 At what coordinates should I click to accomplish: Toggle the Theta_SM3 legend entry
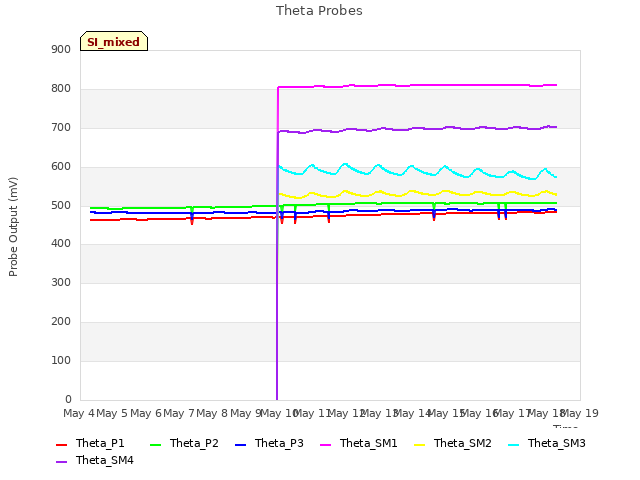547,443
